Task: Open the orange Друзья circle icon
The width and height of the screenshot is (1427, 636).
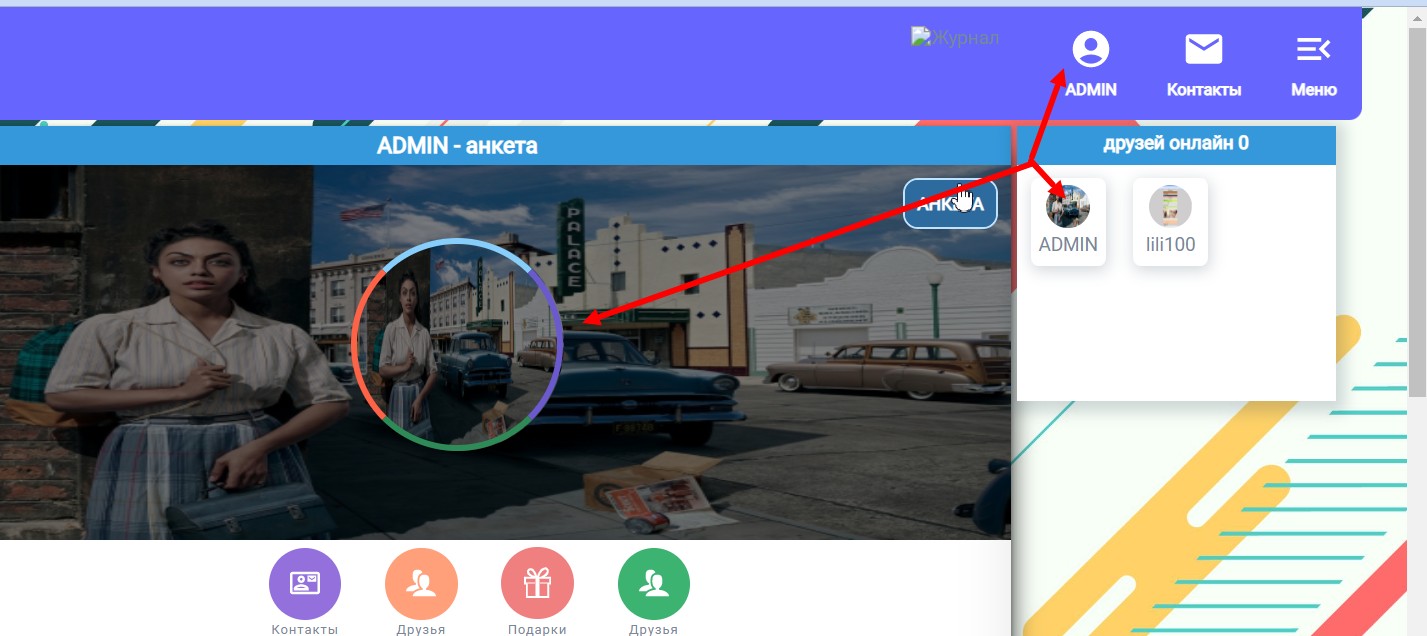Action: point(421,584)
